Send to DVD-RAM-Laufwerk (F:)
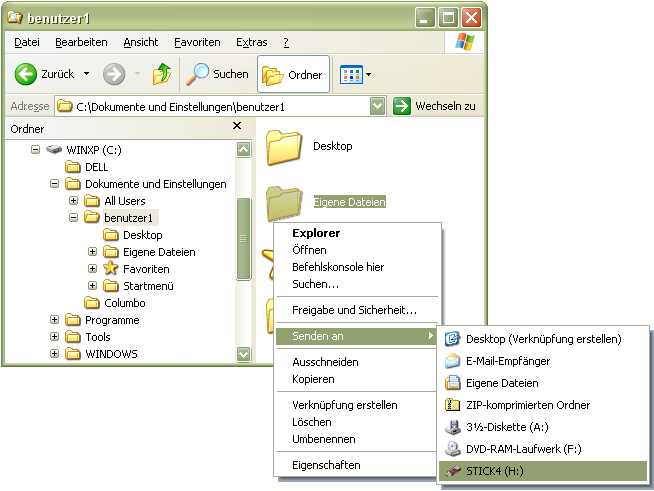Viewport: 654px width, 491px height. click(x=543, y=449)
